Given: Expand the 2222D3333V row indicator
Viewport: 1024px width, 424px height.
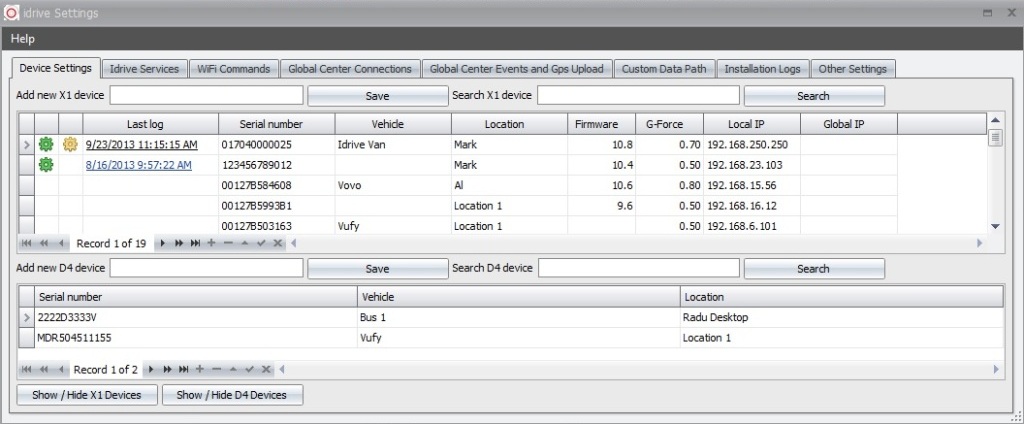Looking at the screenshot, I should [x=26, y=318].
